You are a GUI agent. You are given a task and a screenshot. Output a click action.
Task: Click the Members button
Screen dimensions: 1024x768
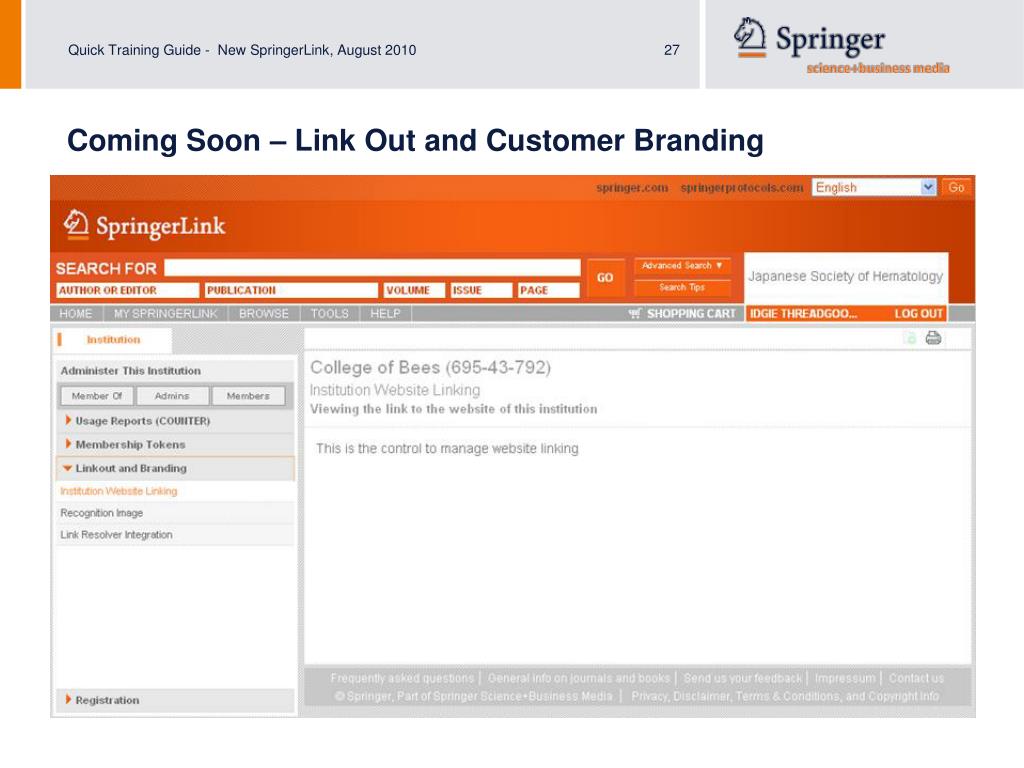[x=248, y=396]
